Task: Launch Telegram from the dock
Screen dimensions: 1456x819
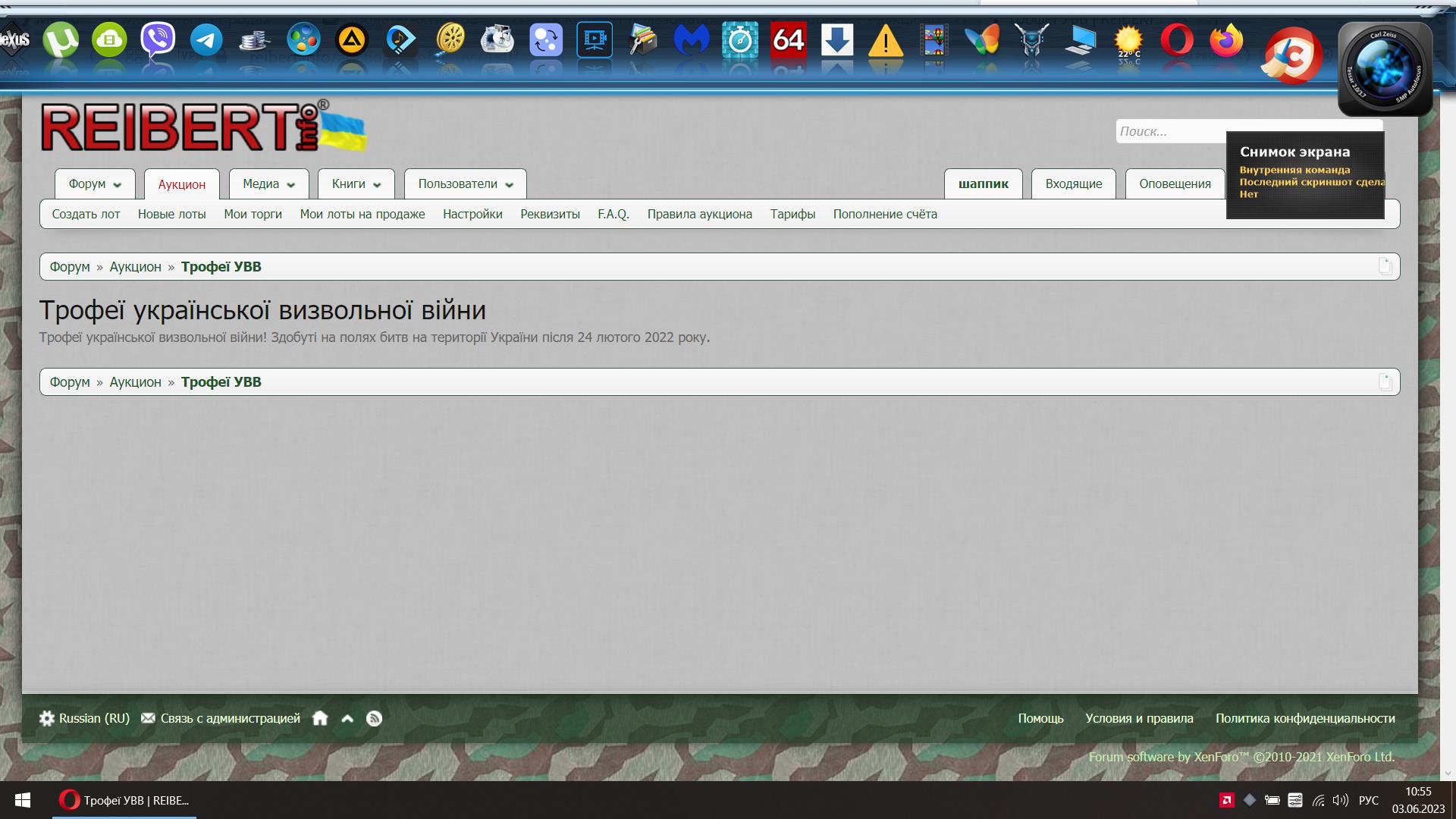Action: 206,39
